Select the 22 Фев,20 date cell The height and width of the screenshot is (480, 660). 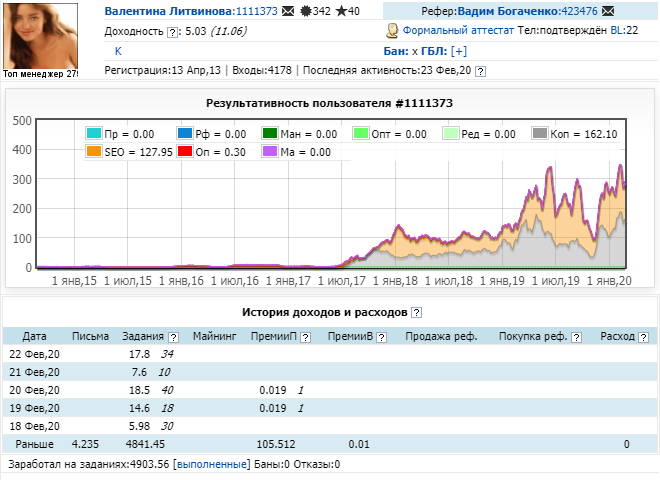[35, 354]
